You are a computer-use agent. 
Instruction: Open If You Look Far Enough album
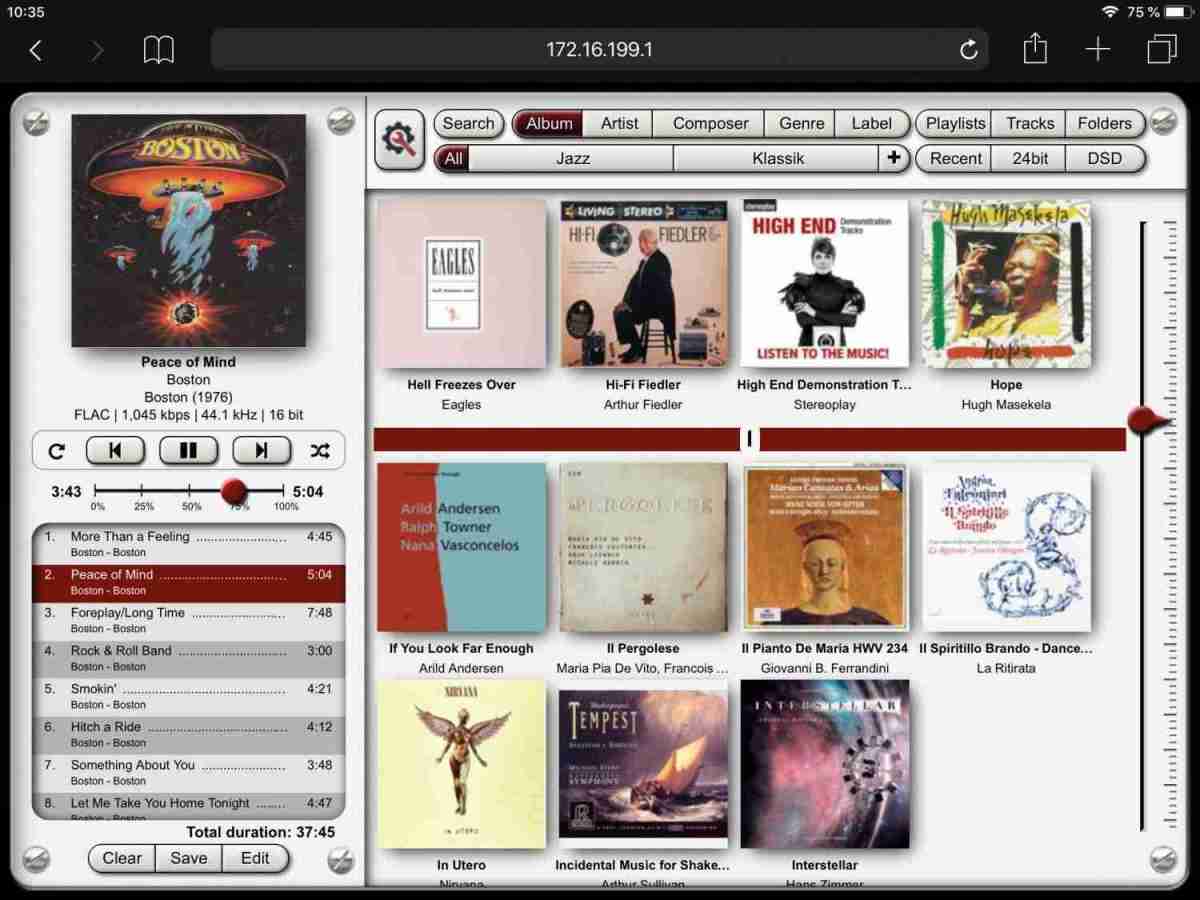462,548
